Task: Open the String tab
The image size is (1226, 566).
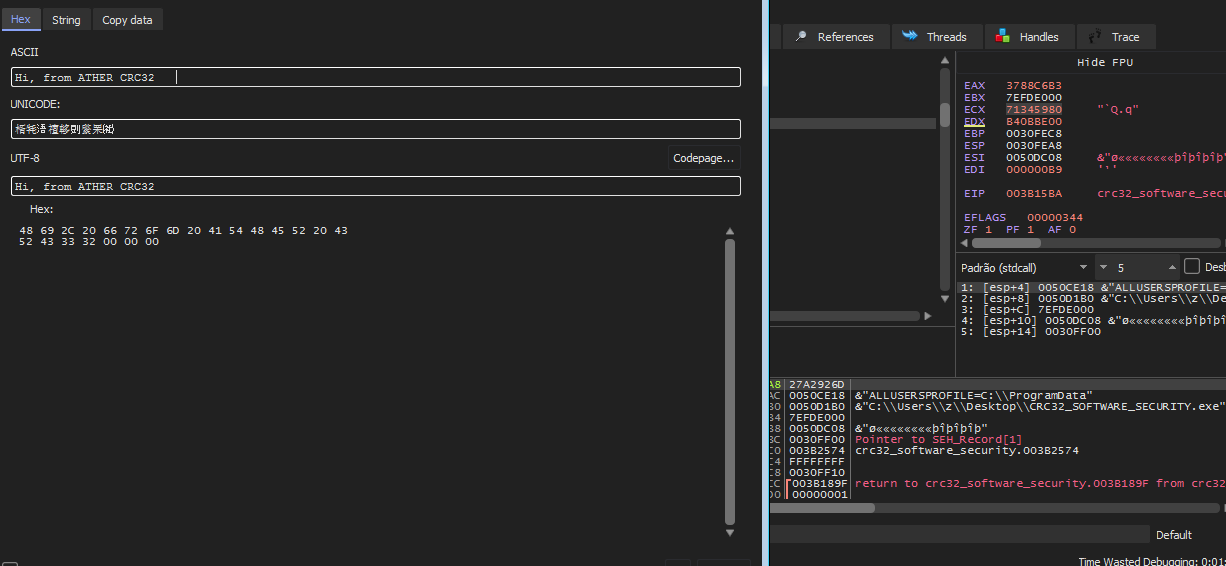Action: click(x=66, y=20)
